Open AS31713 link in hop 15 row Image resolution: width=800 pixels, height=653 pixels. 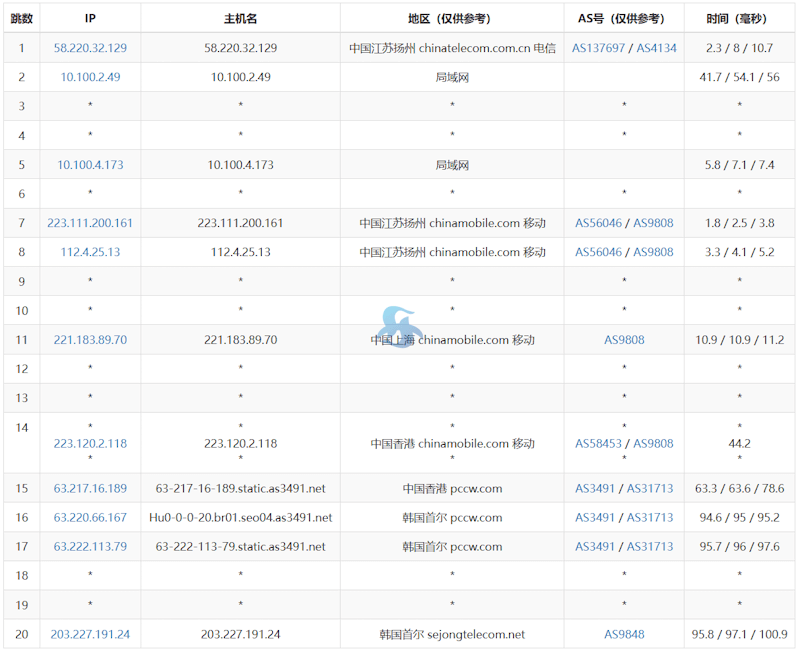[x=650, y=488]
